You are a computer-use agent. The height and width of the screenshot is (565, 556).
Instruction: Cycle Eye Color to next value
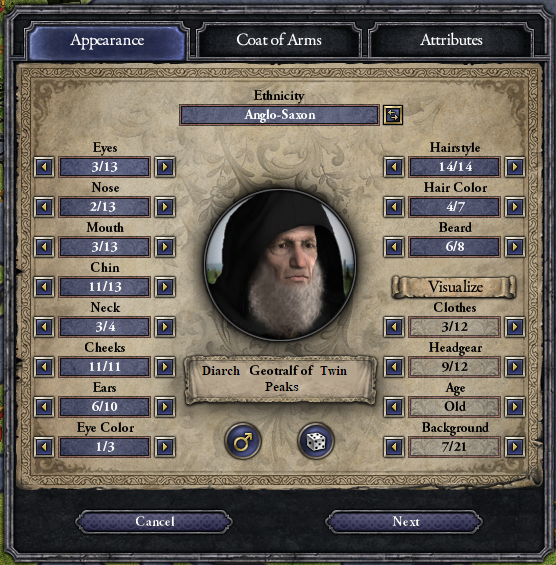point(165,447)
